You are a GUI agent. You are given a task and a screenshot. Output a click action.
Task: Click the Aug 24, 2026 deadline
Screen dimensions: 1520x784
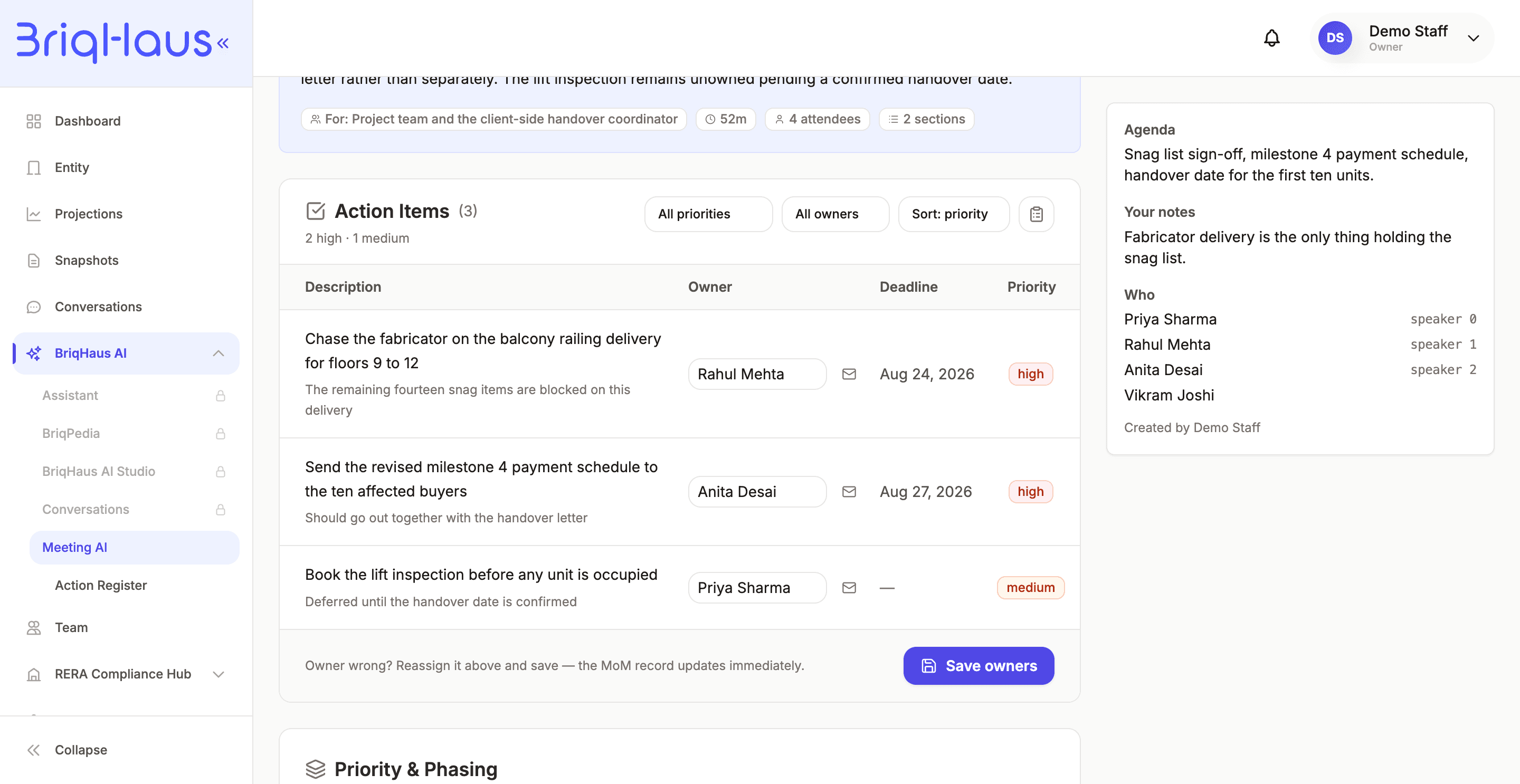926,374
